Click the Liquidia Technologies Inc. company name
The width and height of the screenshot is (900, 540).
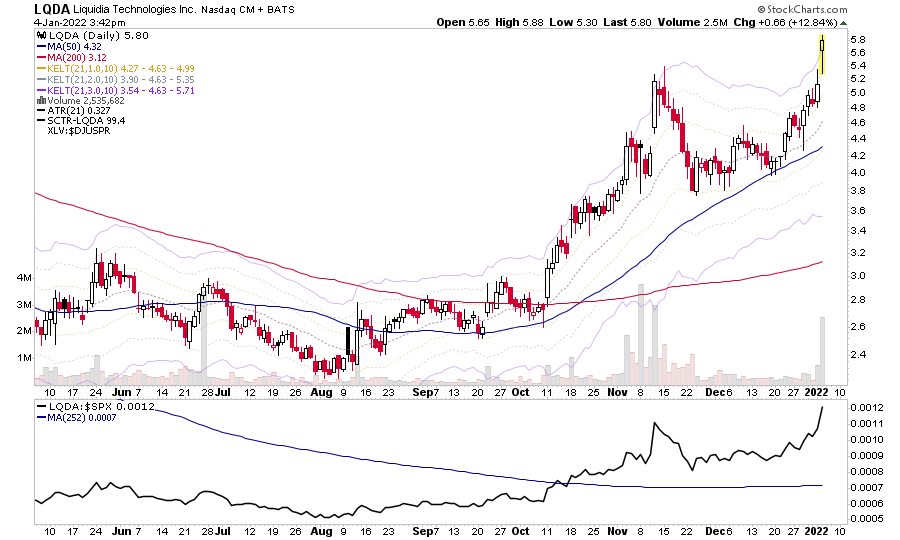135,9
